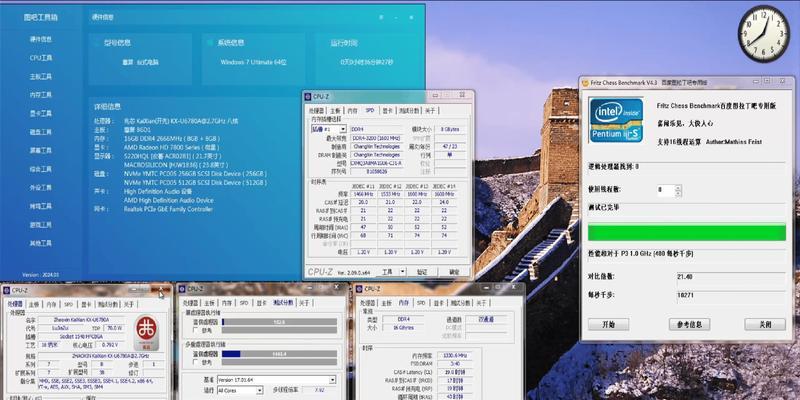
Task: Click the Changxin Technologies manufacturer field
Action: [x=377, y=146]
